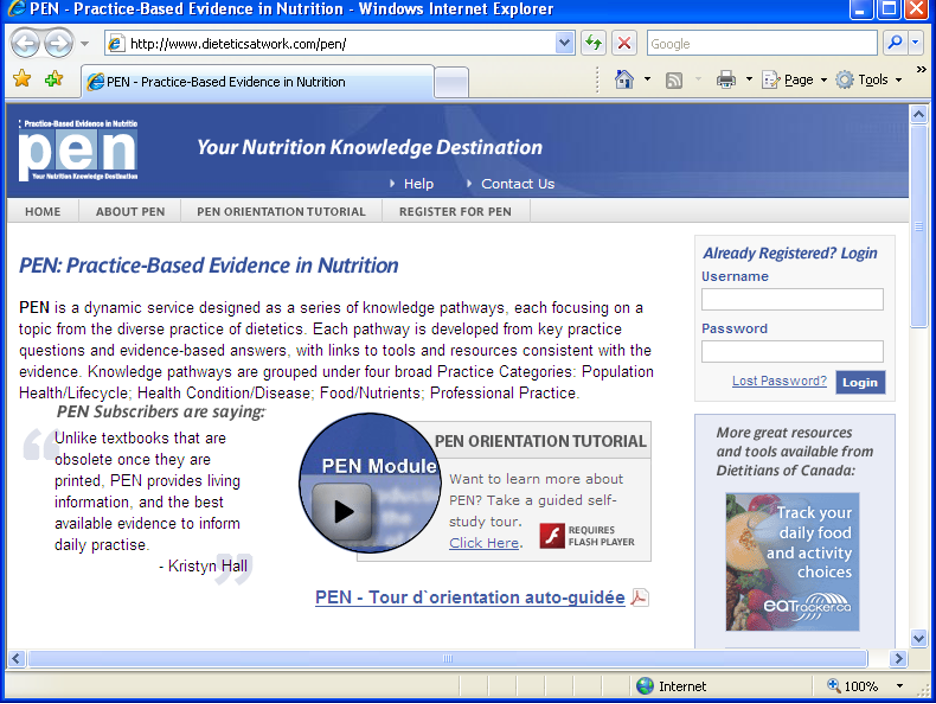This screenshot has width=936, height=704.
Task: Click the RSS feeds icon
Action: pos(674,80)
